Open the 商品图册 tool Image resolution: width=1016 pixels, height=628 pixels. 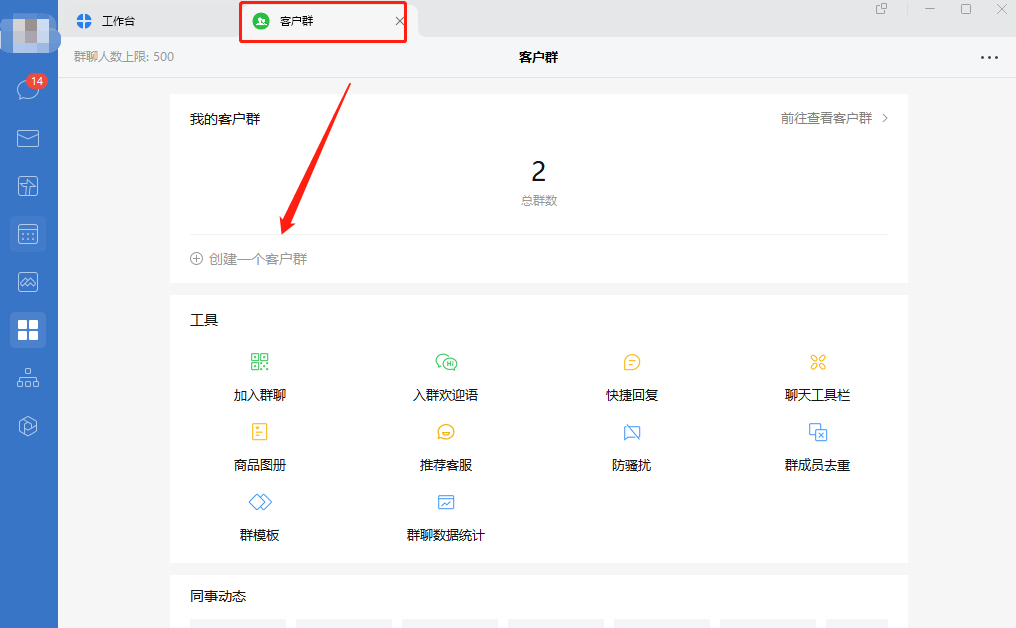tap(259, 445)
